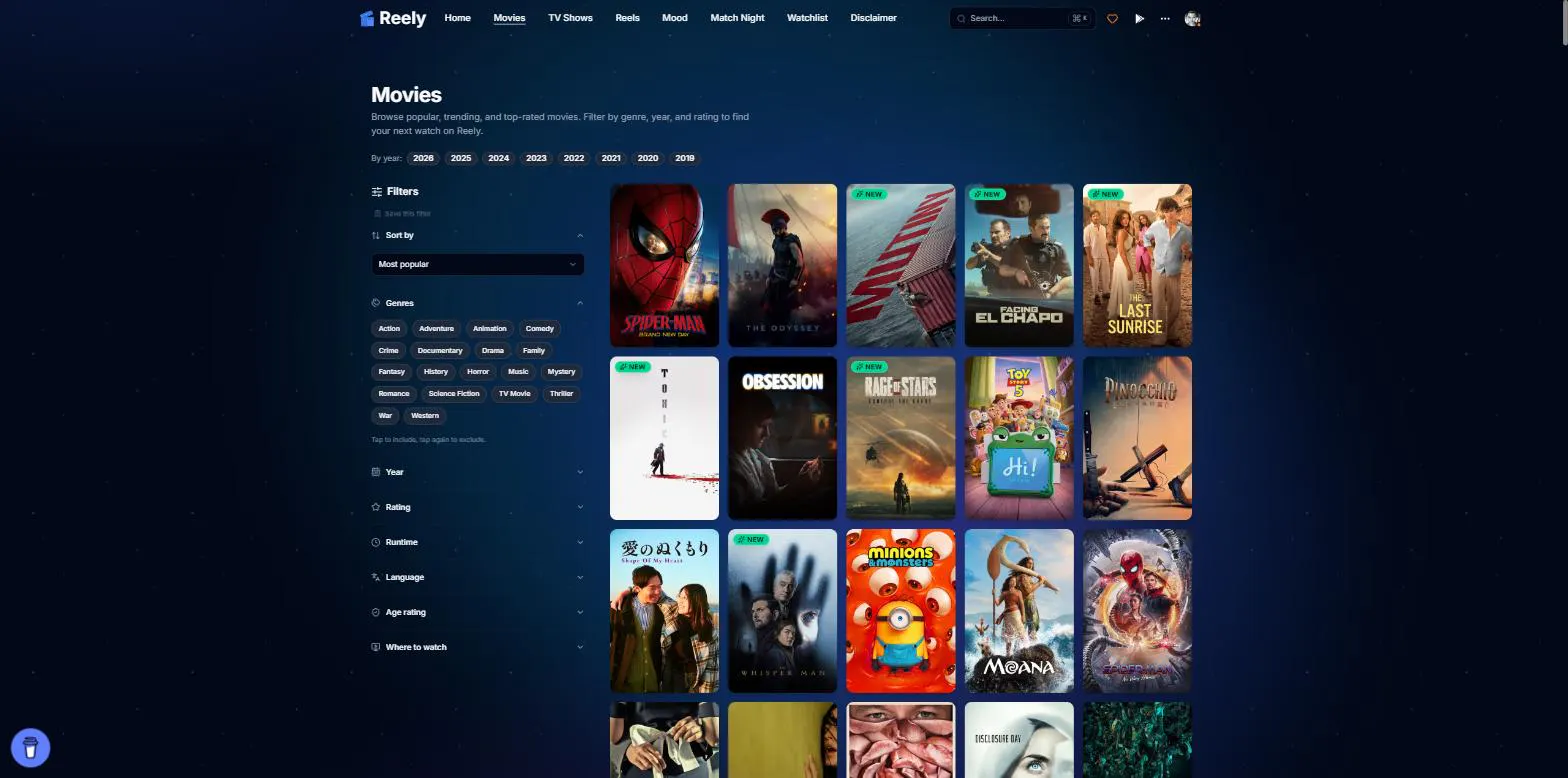This screenshot has height=778, width=1568.
Task: Toggle the Mystery genre chip
Action: tap(561, 371)
